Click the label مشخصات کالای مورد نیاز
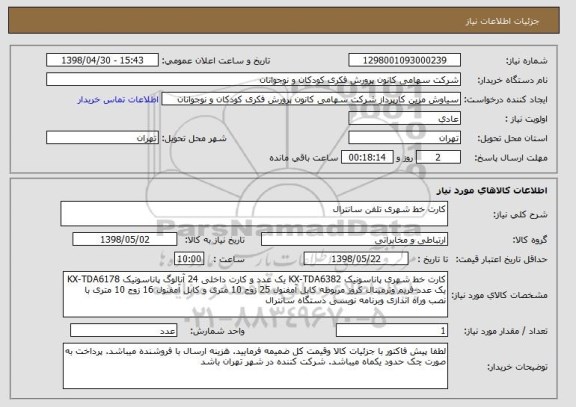This screenshot has width=576, height=407. click(499, 295)
